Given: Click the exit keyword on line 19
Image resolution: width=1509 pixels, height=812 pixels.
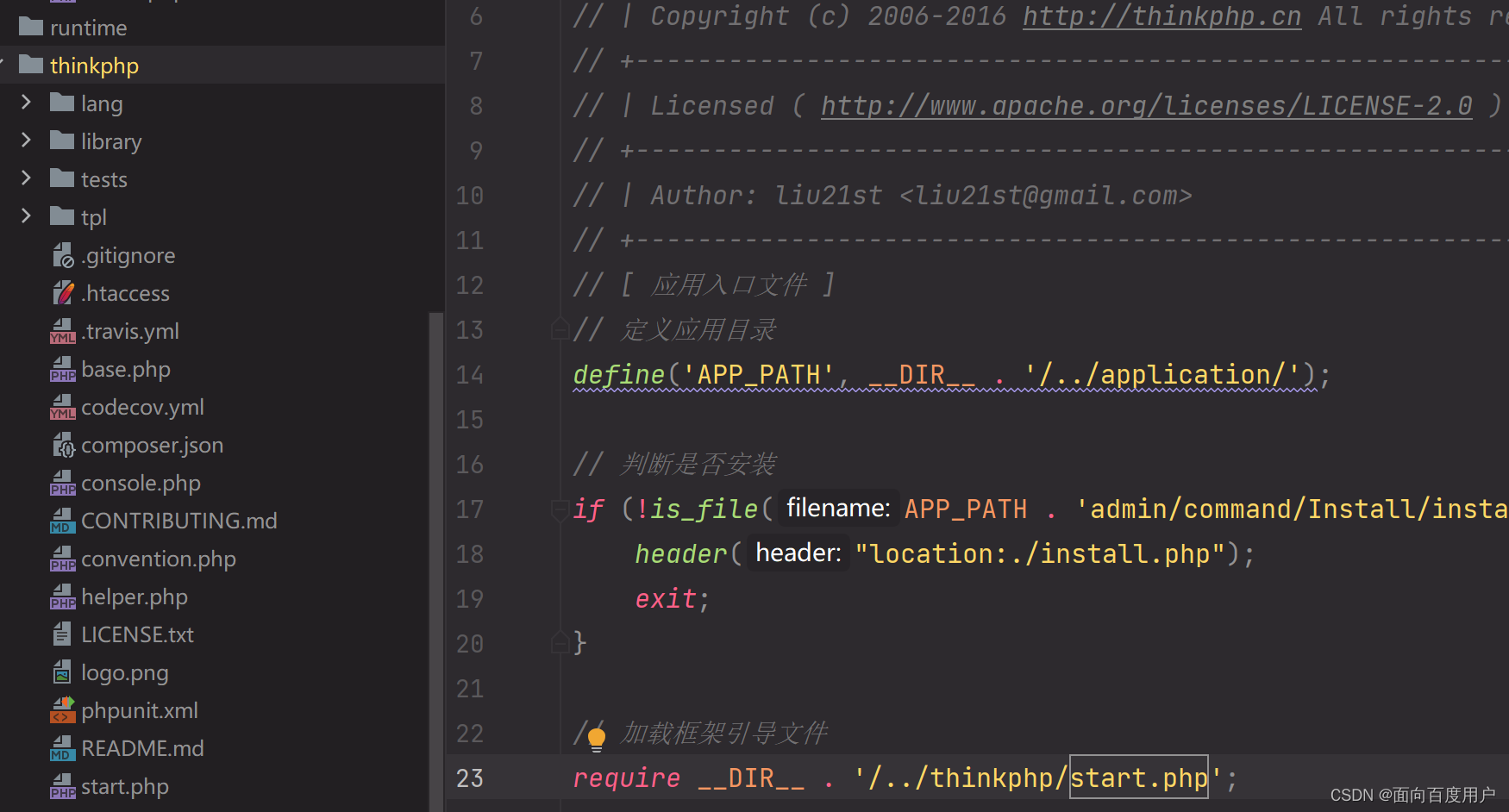Looking at the screenshot, I should (666, 598).
